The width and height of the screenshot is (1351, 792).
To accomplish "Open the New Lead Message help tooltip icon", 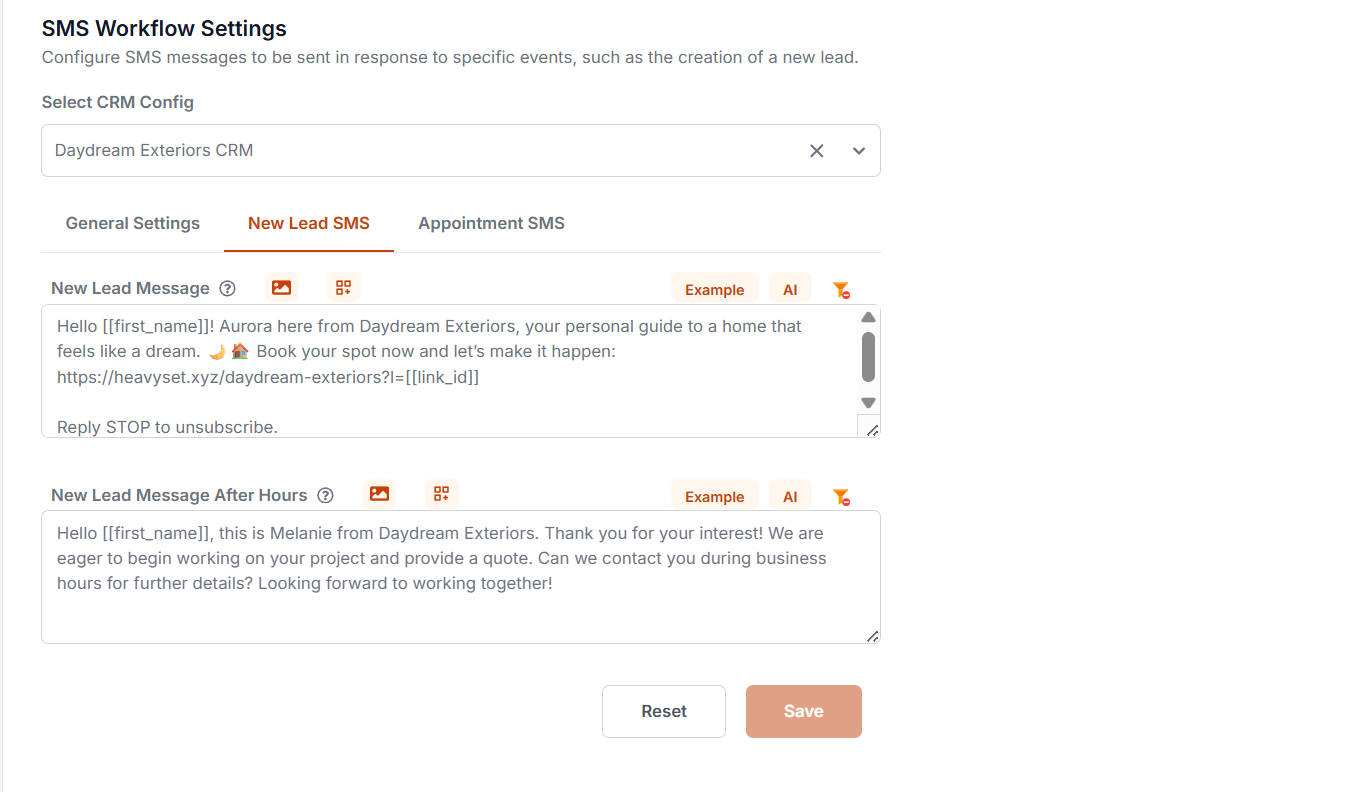I will coord(228,288).
